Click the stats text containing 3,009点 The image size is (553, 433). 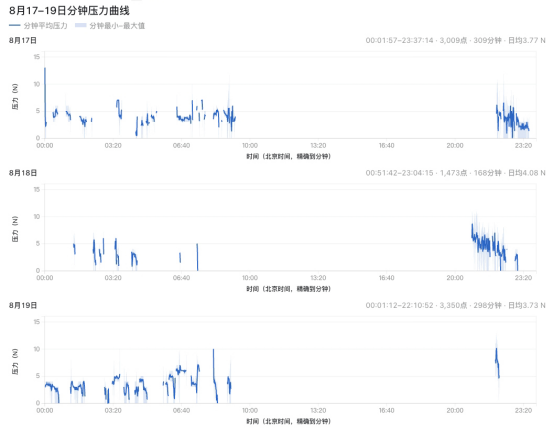(x=455, y=40)
